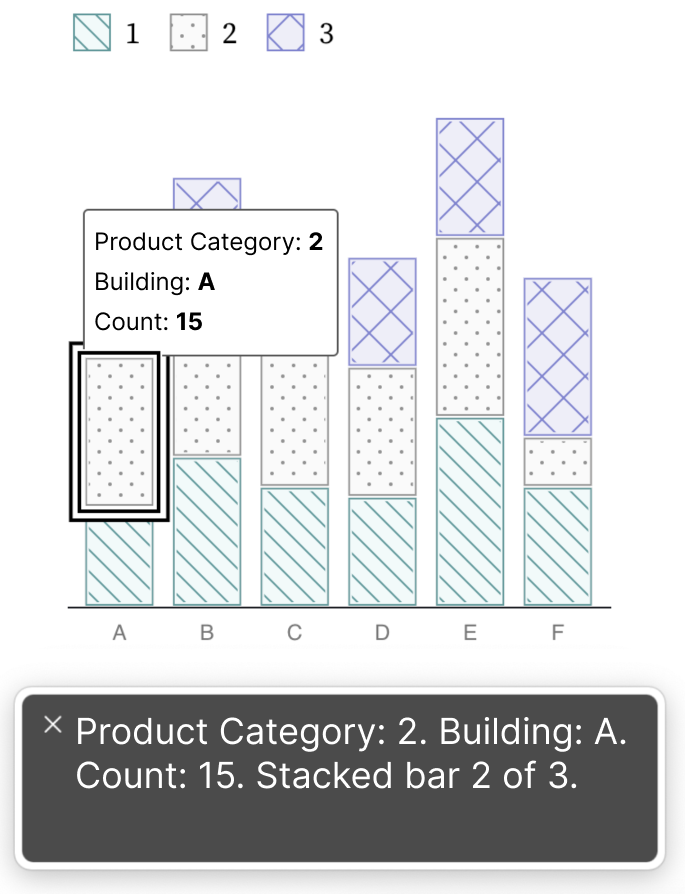685x894 pixels.
Task: Select the striped category 1 bar in A
Action: point(119,563)
